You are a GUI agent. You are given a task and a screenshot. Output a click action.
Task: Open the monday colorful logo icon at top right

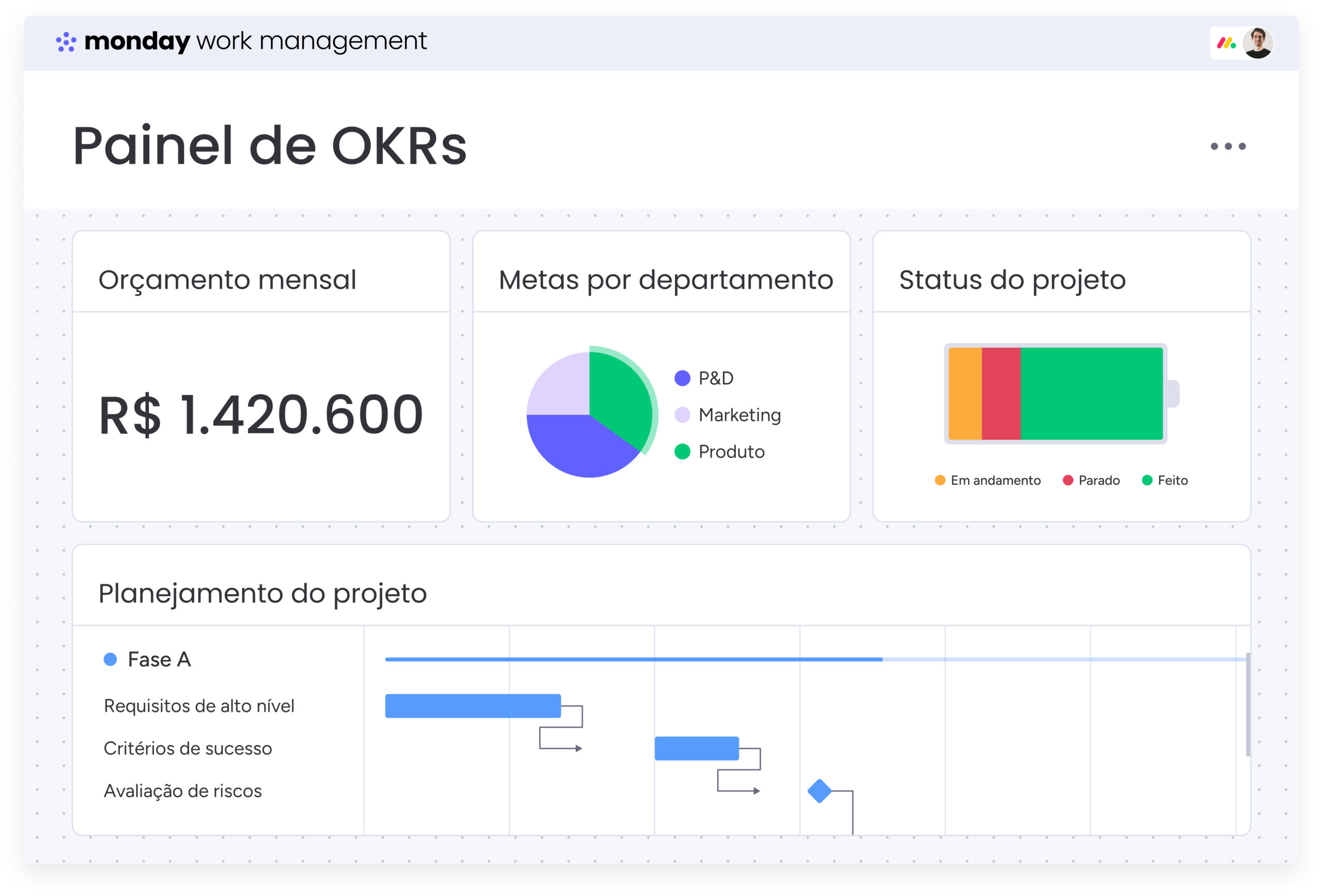[x=1226, y=43]
